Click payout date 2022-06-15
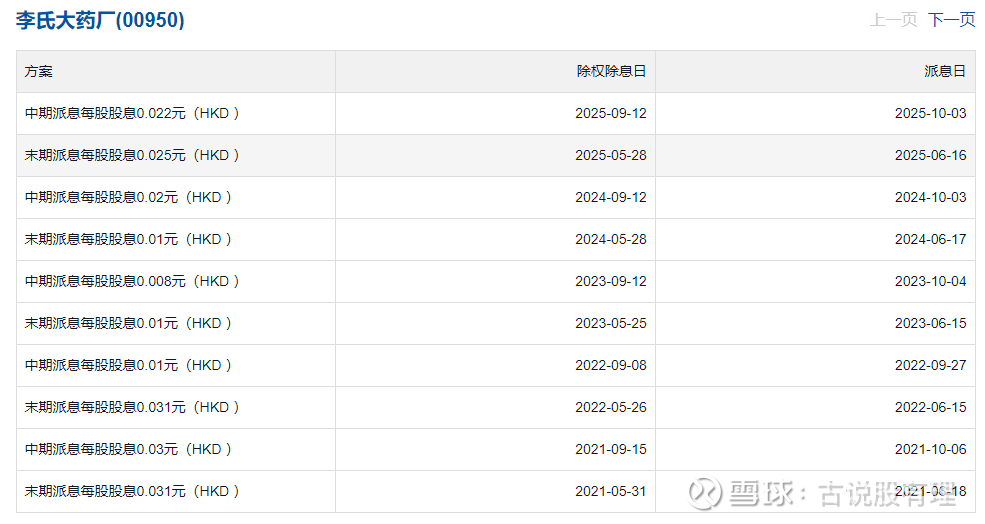The image size is (985, 524). 931,408
